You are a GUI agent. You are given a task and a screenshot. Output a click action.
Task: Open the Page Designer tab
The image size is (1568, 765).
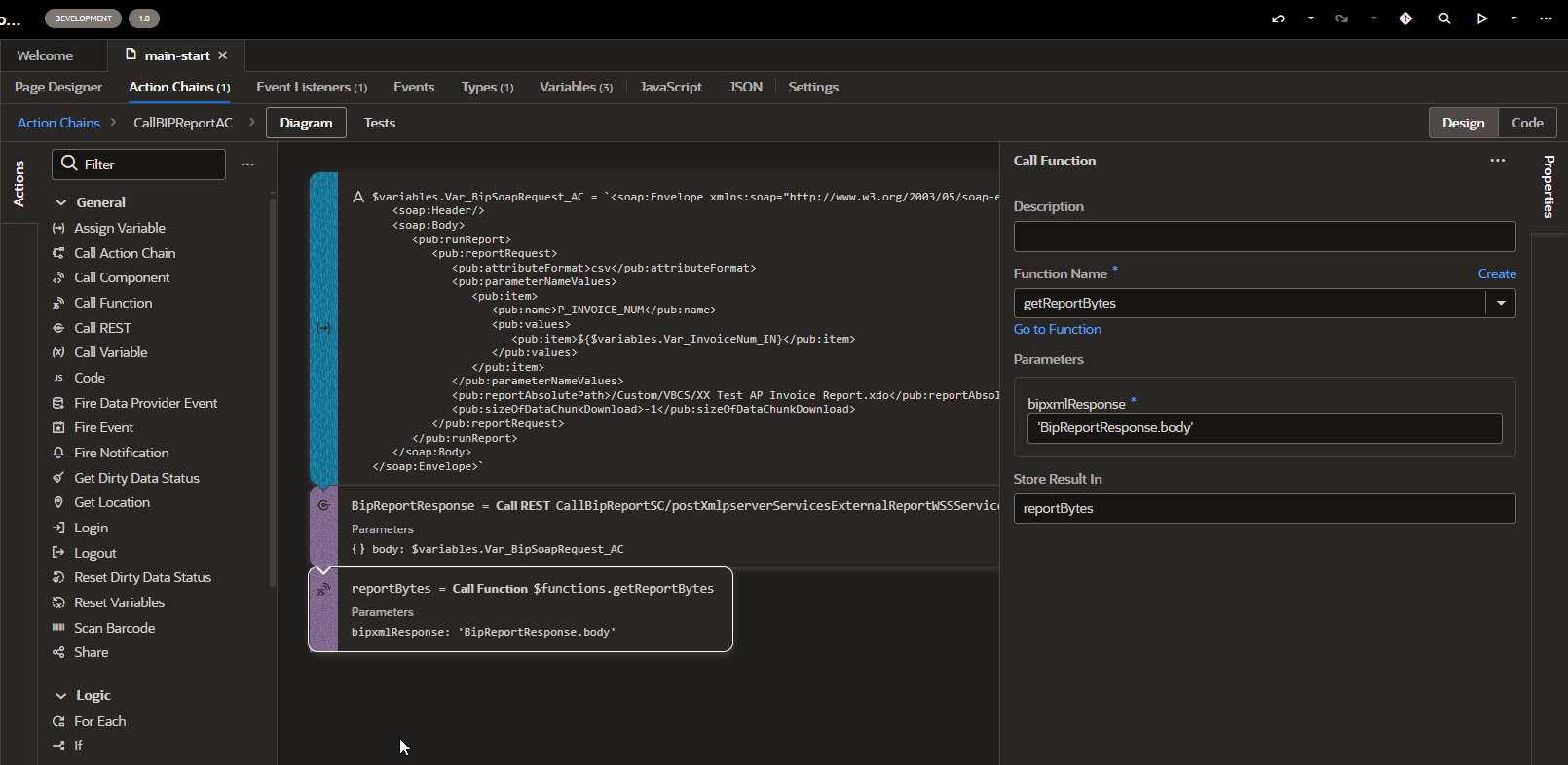[58, 87]
